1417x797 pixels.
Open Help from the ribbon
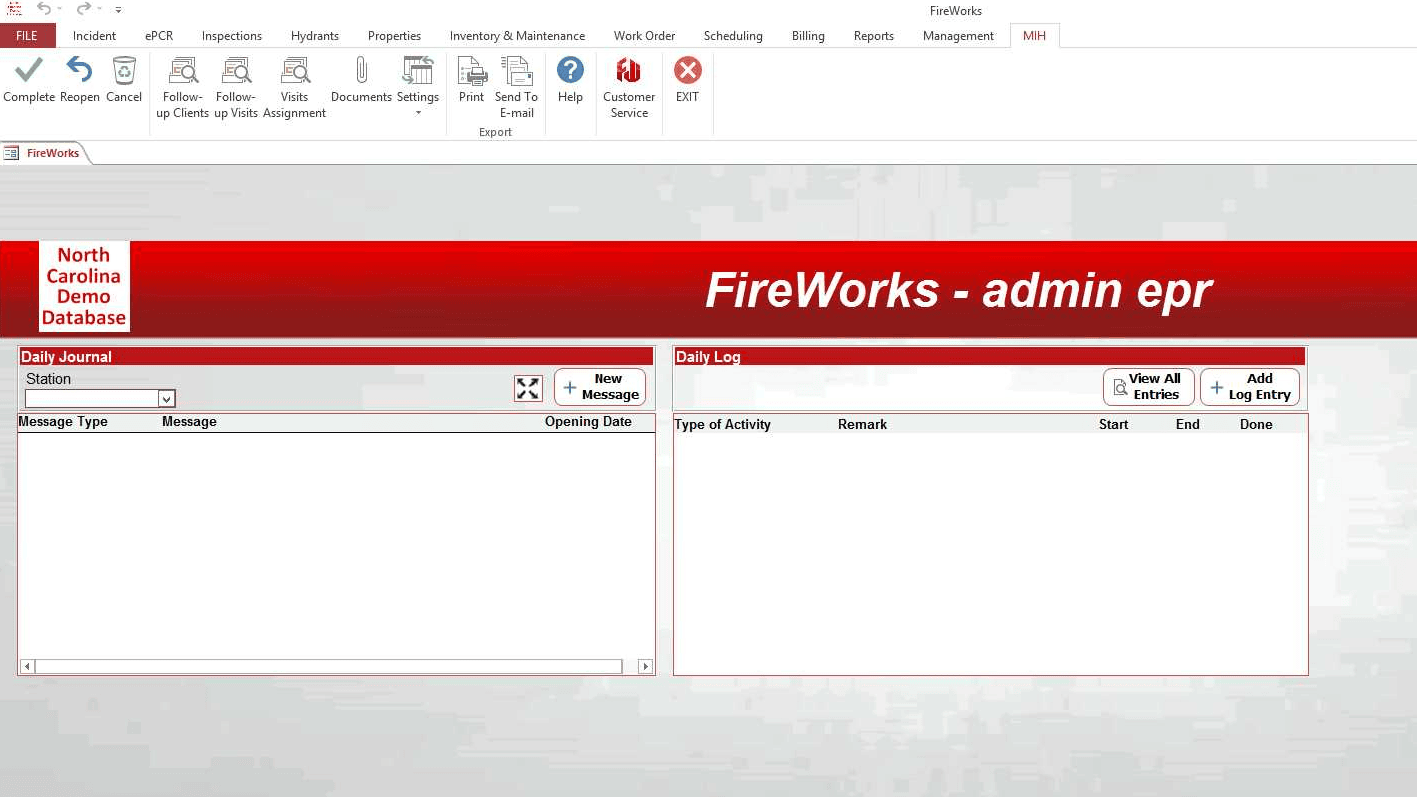tap(570, 80)
